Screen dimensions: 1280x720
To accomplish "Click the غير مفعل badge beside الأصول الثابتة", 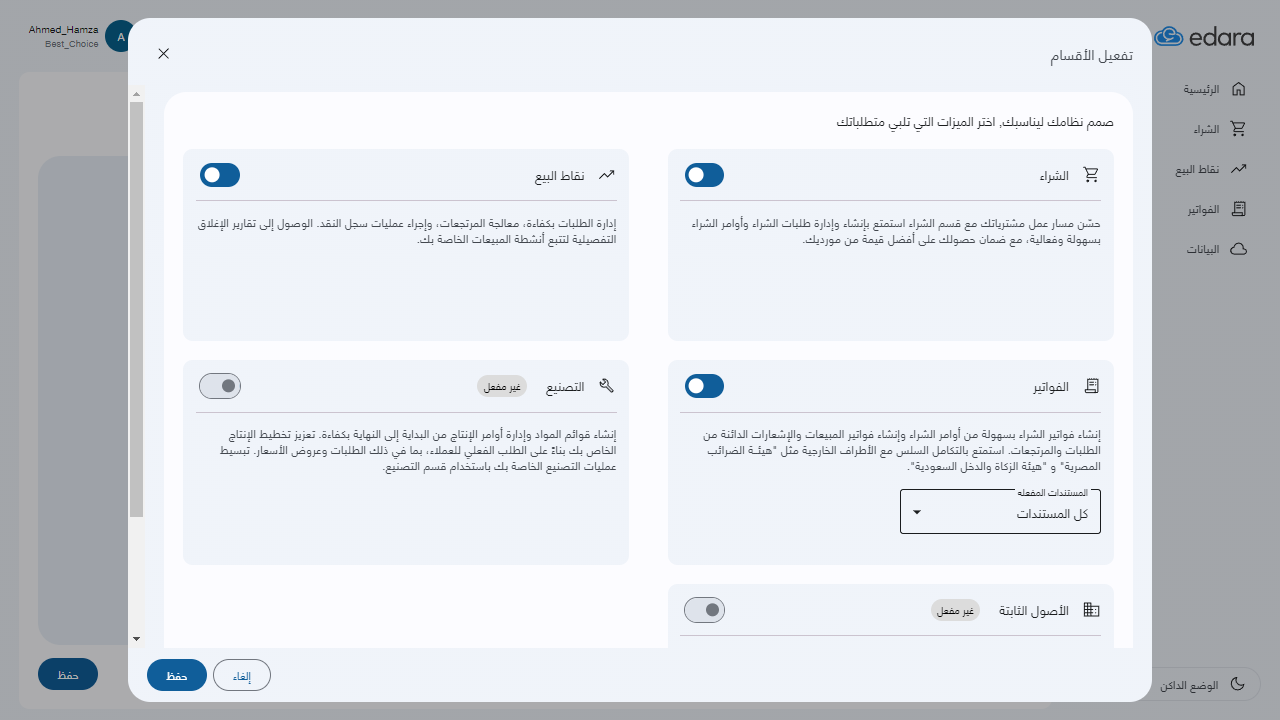I will click(x=955, y=611).
